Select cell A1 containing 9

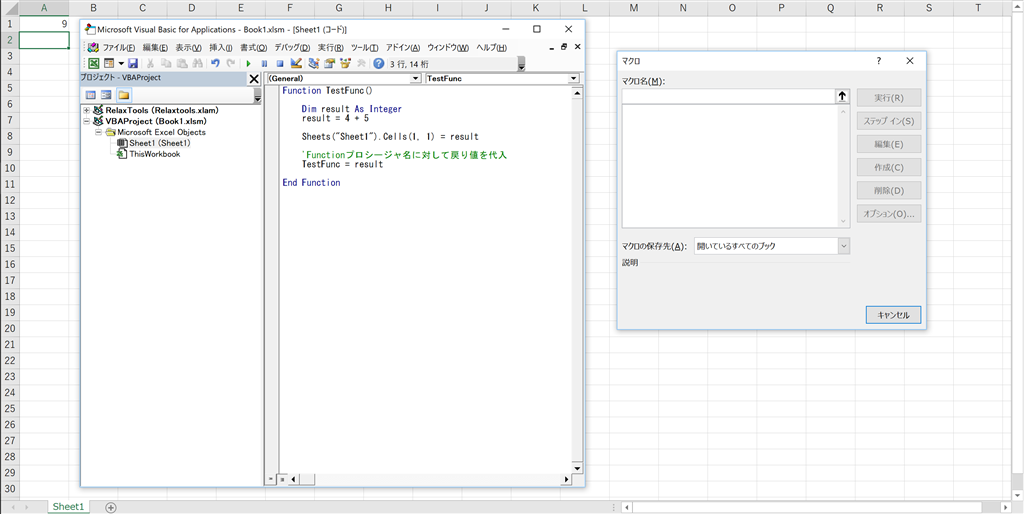[x=44, y=24]
